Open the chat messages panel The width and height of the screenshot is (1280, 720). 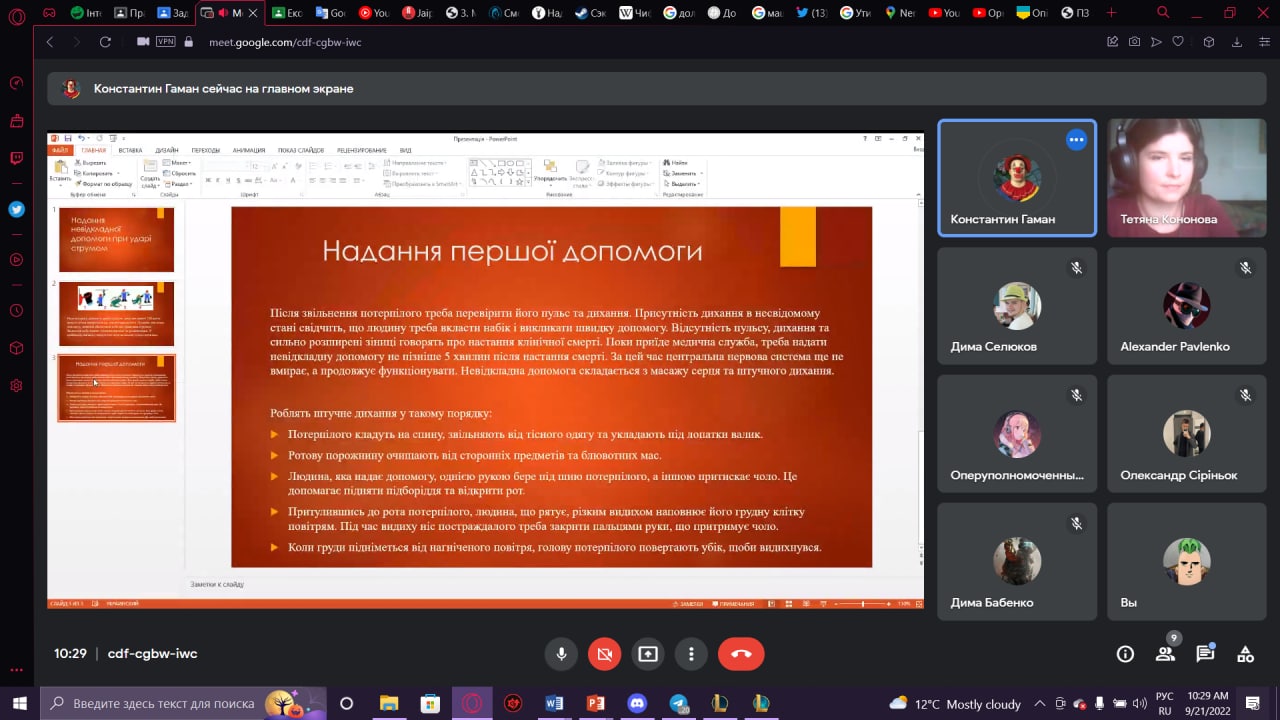(1205, 654)
